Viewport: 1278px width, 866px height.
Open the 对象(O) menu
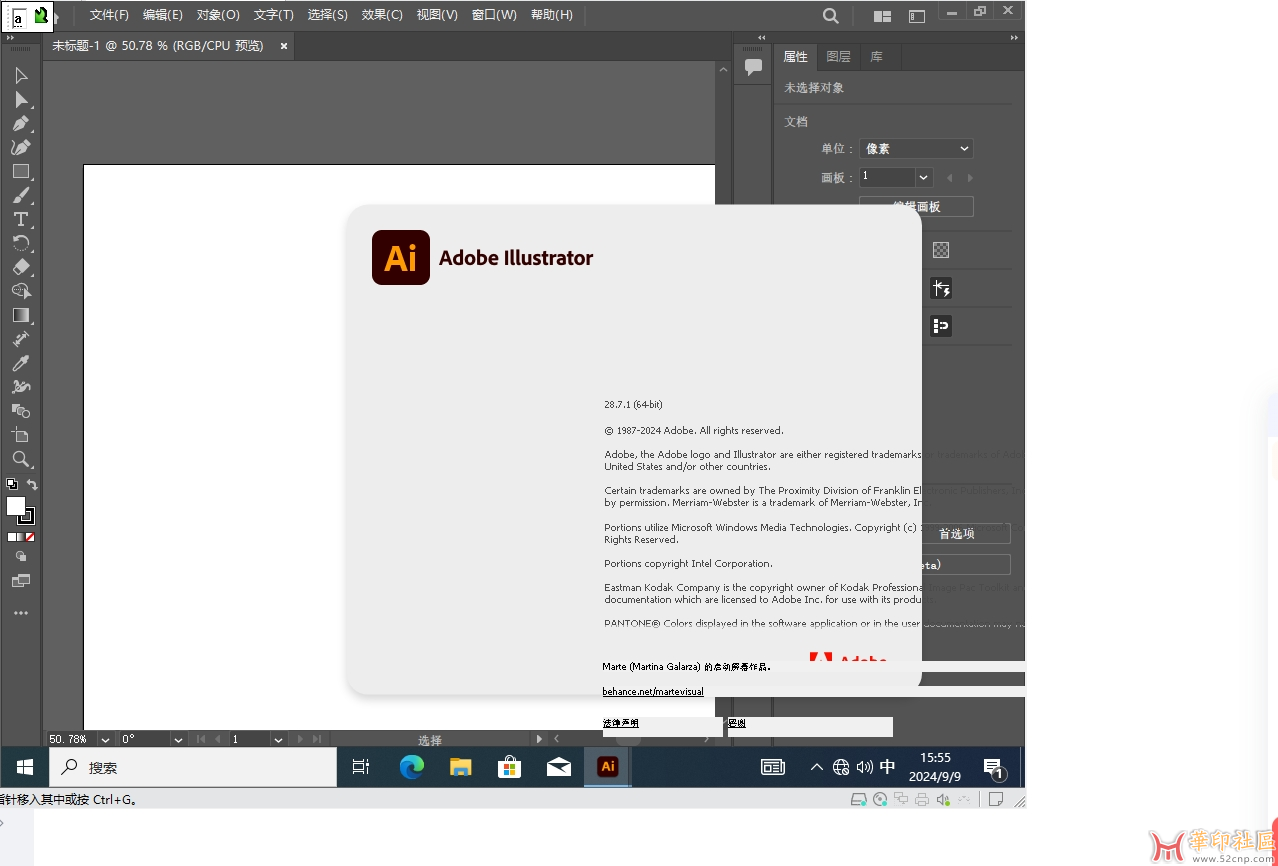218,15
